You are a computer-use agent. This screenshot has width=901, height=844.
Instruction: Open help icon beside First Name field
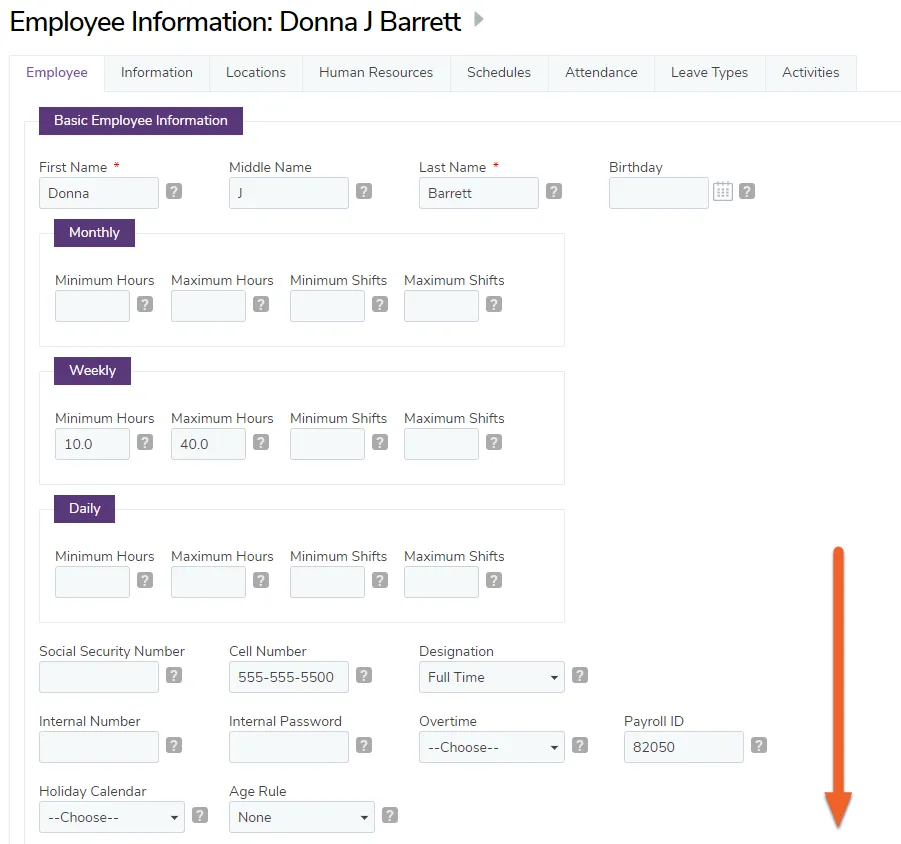pyautogui.click(x=174, y=191)
